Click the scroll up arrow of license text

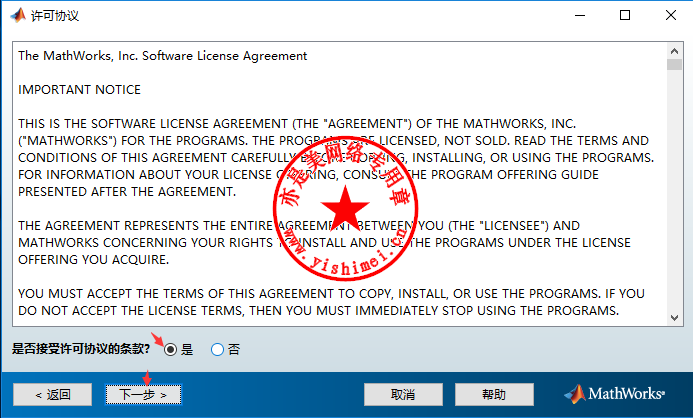coord(674,51)
